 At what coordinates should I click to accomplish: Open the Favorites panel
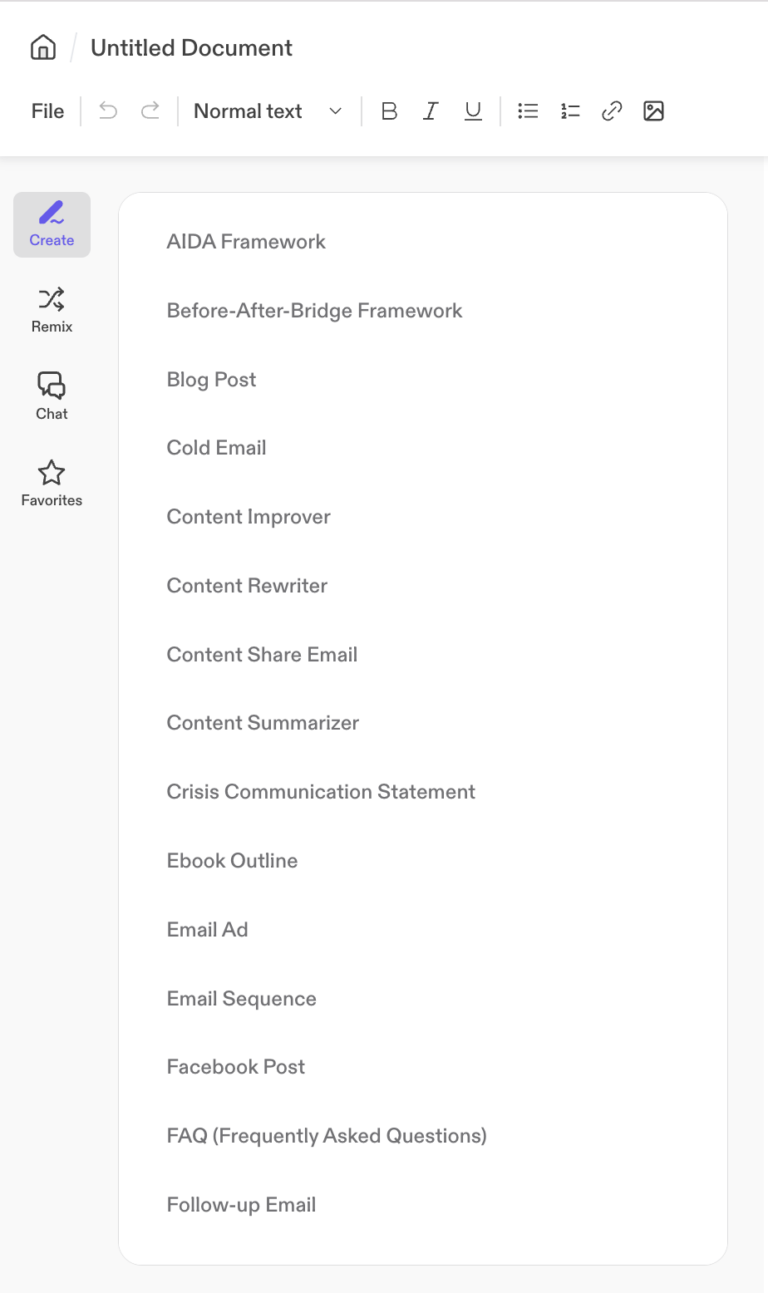tap(51, 481)
